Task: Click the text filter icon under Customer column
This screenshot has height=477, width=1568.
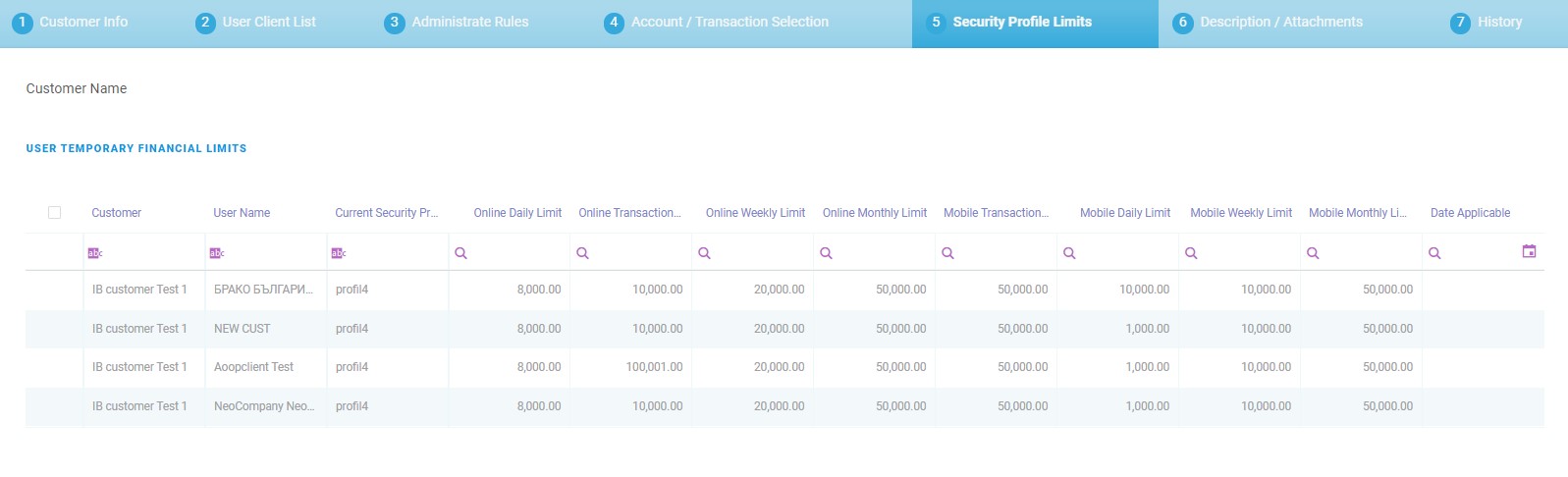Action: pyautogui.click(x=95, y=253)
